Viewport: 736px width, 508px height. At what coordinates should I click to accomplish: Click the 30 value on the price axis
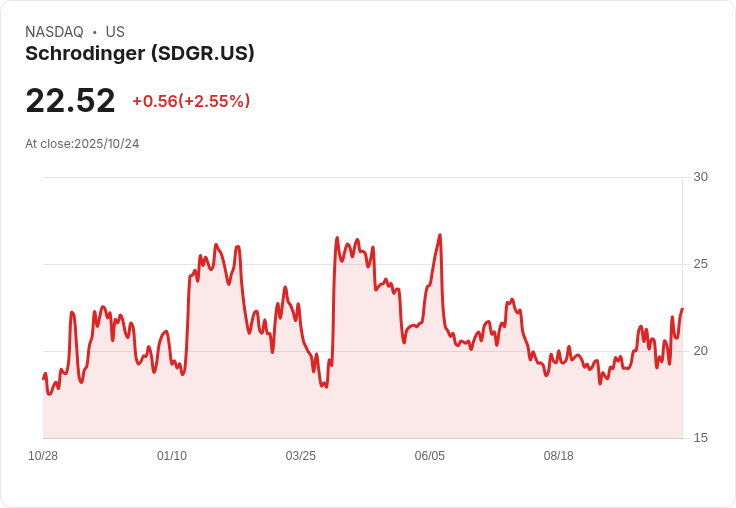point(700,177)
